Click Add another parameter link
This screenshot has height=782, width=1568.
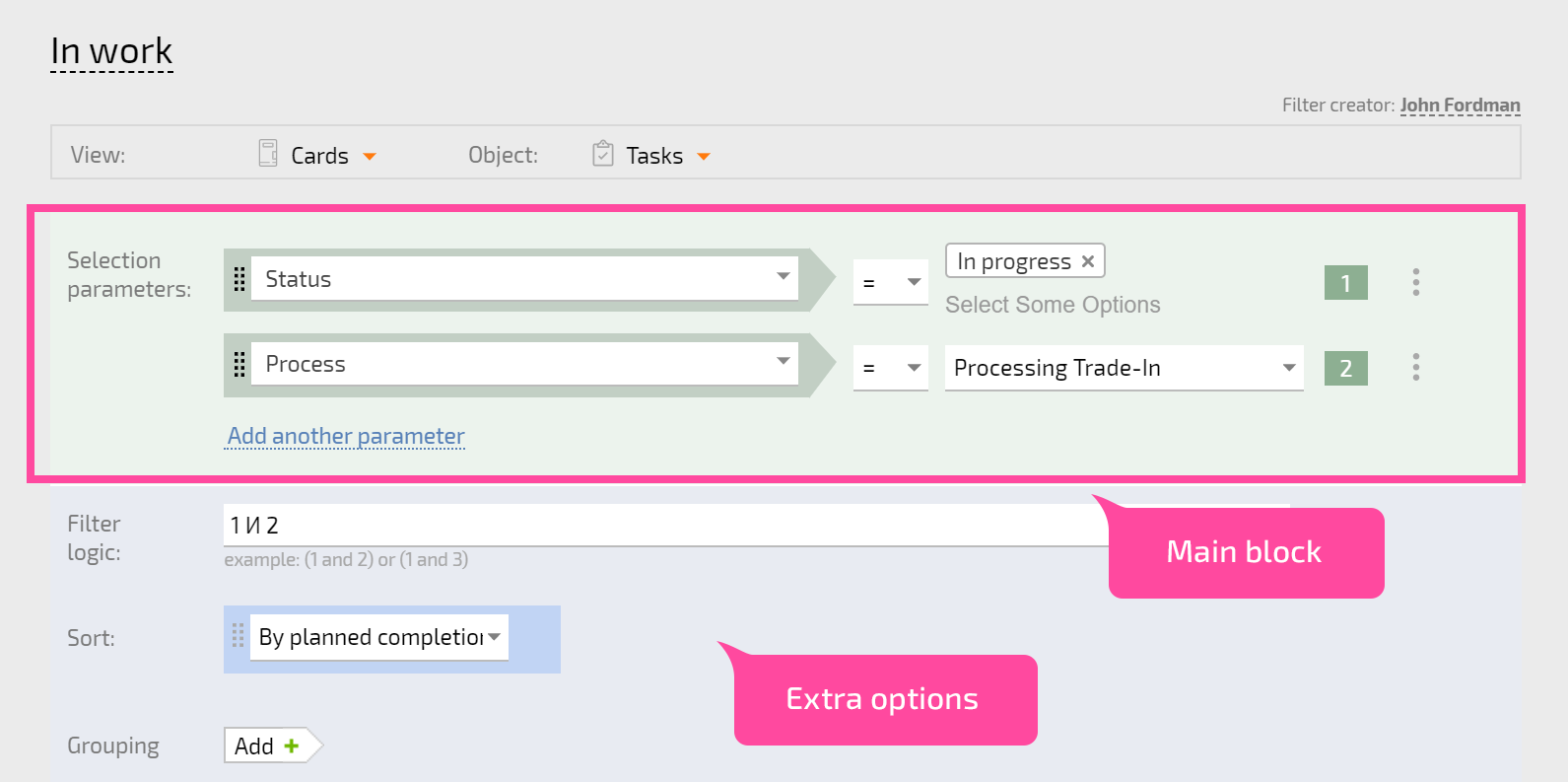click(x=346, y=436)
